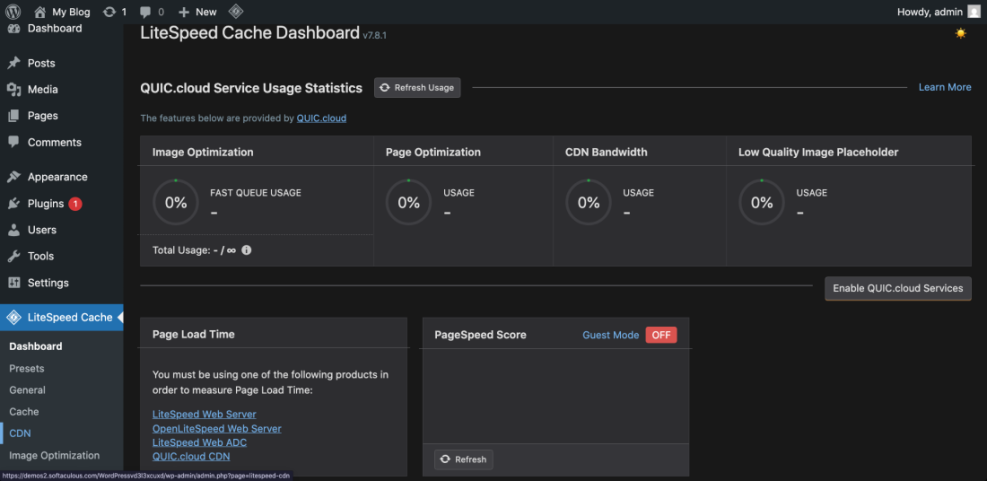Image resolution: width=987 pixels, height=481 pixels.
Task: Open the WordPress logo menu
Action: click(13, 11)
